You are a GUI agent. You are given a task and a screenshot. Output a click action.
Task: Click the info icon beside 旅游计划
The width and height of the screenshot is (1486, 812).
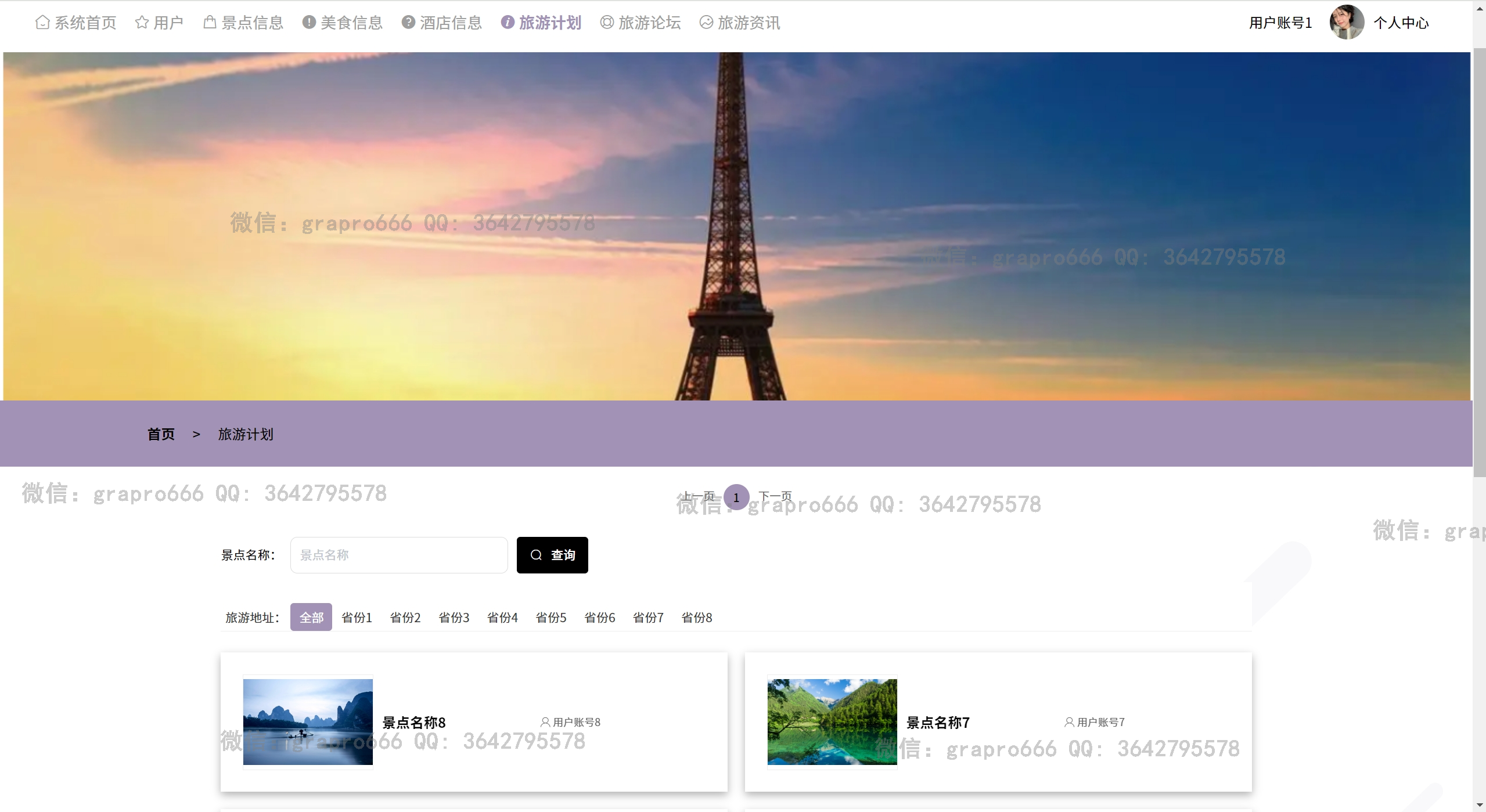(x=508, y=23)
